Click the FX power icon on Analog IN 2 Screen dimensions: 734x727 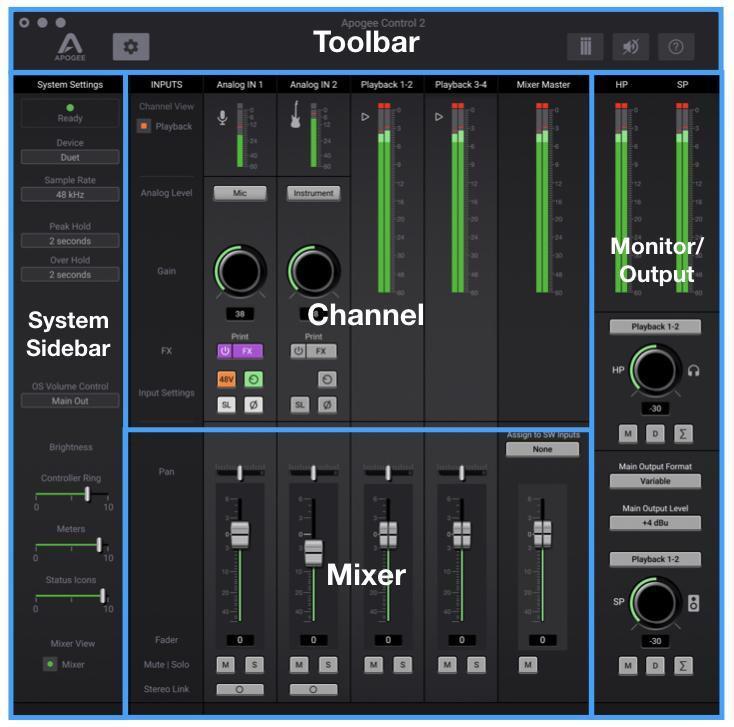pyautogui.click(x=299, y=351)
